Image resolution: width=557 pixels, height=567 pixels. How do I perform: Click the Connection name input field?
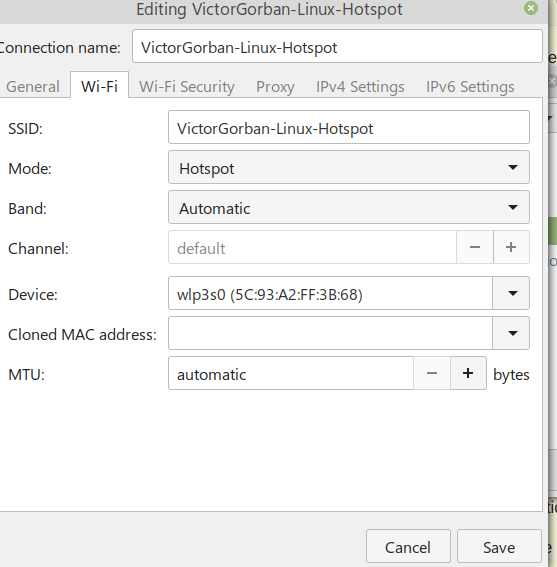click(x=337, y=46)
